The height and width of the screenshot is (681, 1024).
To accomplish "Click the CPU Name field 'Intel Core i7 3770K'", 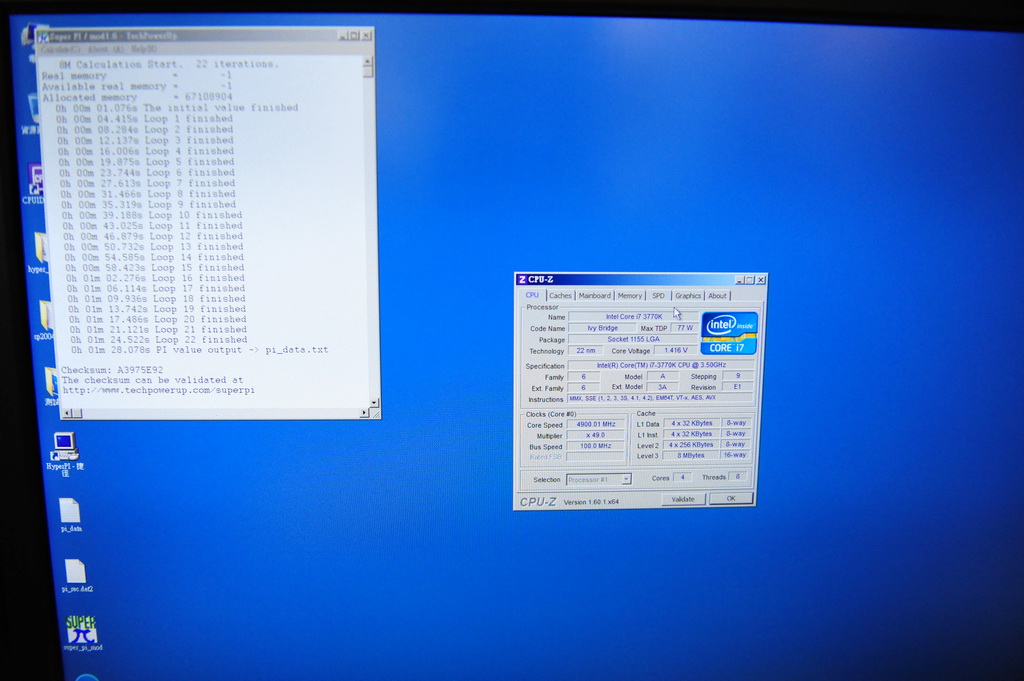I will [x=633, y=317].
